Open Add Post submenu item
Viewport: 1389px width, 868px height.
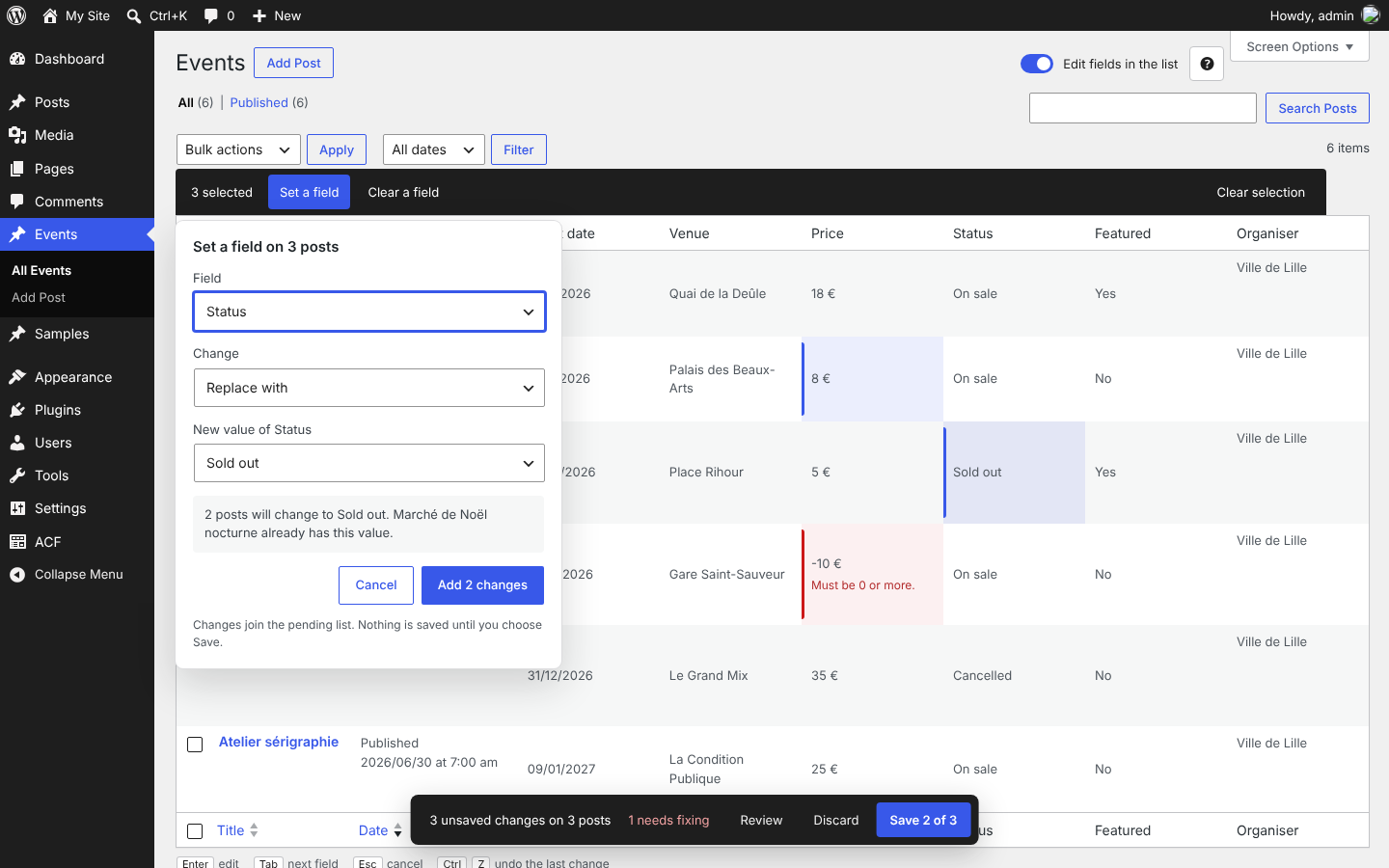[x=39, y=297]
